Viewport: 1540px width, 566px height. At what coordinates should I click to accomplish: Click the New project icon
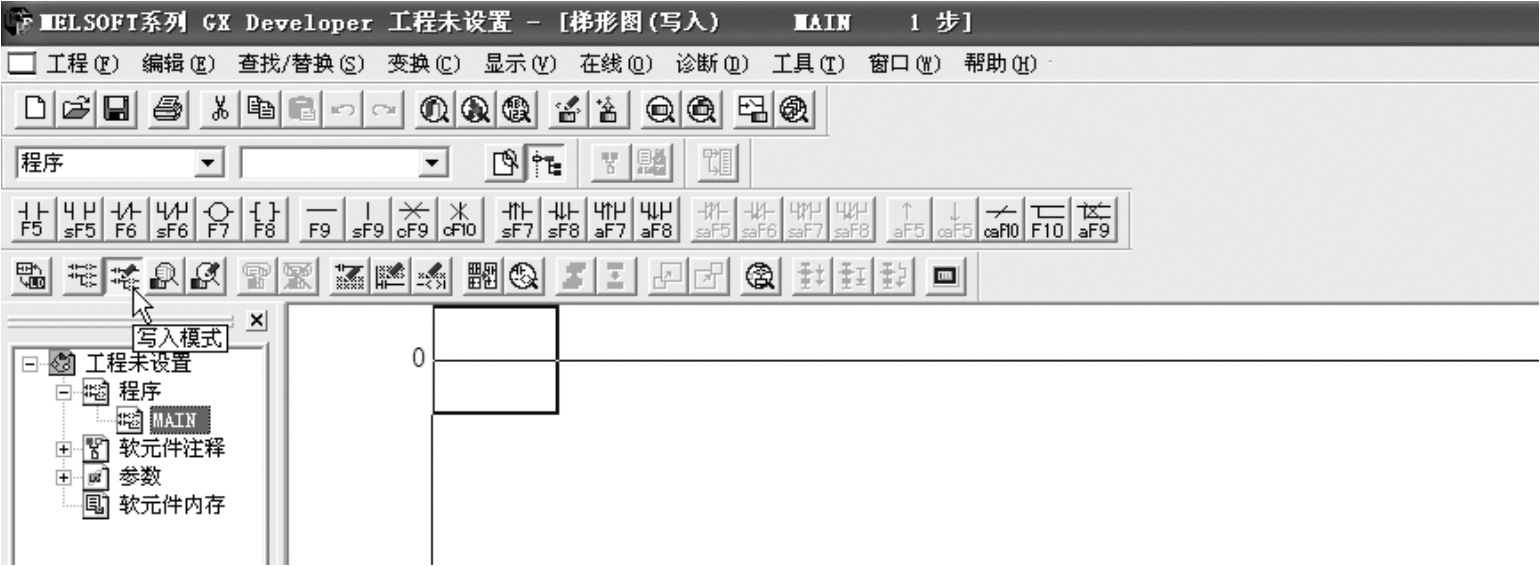[x=34, y=108]
